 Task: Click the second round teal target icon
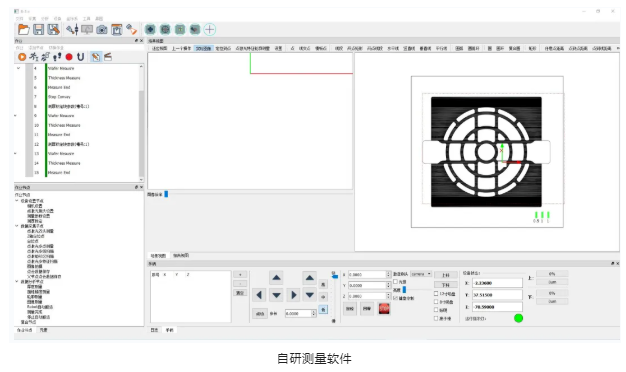coord(165,29)
